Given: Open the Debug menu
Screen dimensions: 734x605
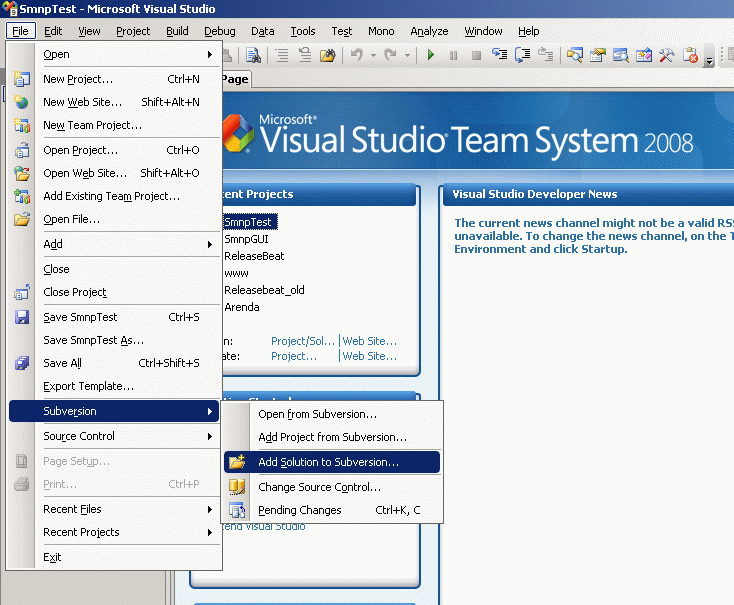Looking at the screenshot, I should coord(220,31).
